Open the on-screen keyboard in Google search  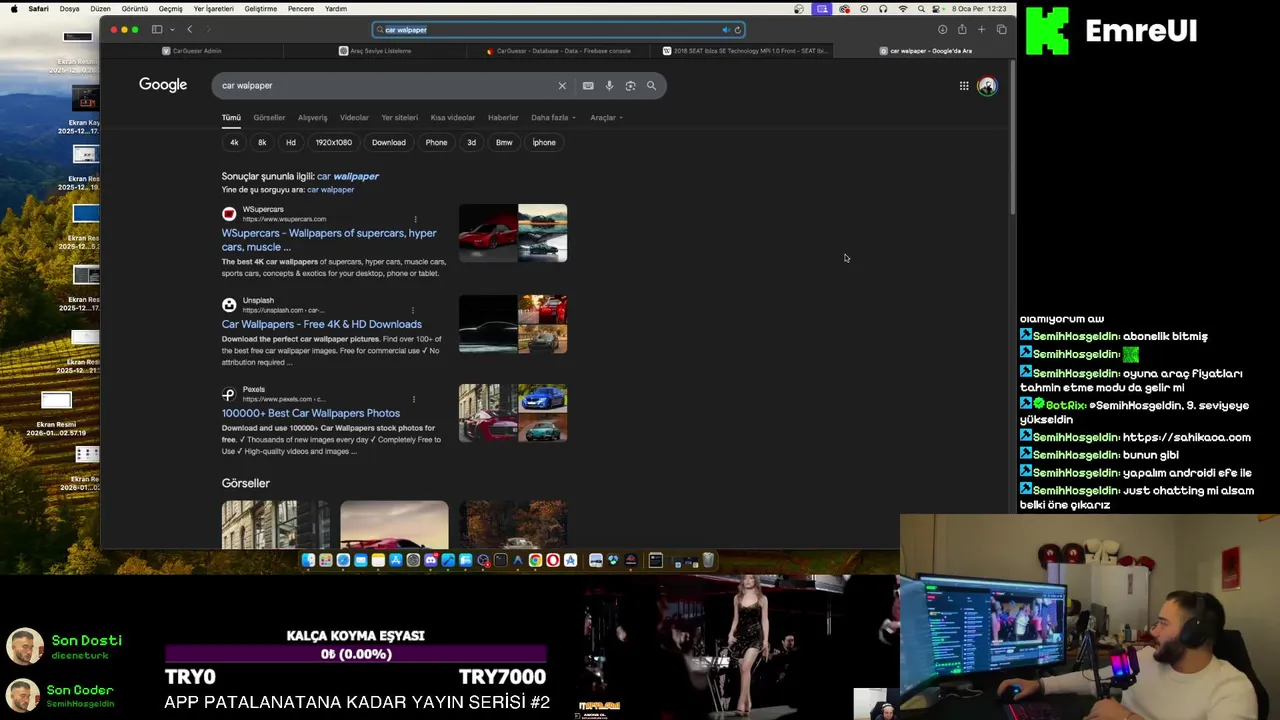pyautogui.click(x=588, y=86)
